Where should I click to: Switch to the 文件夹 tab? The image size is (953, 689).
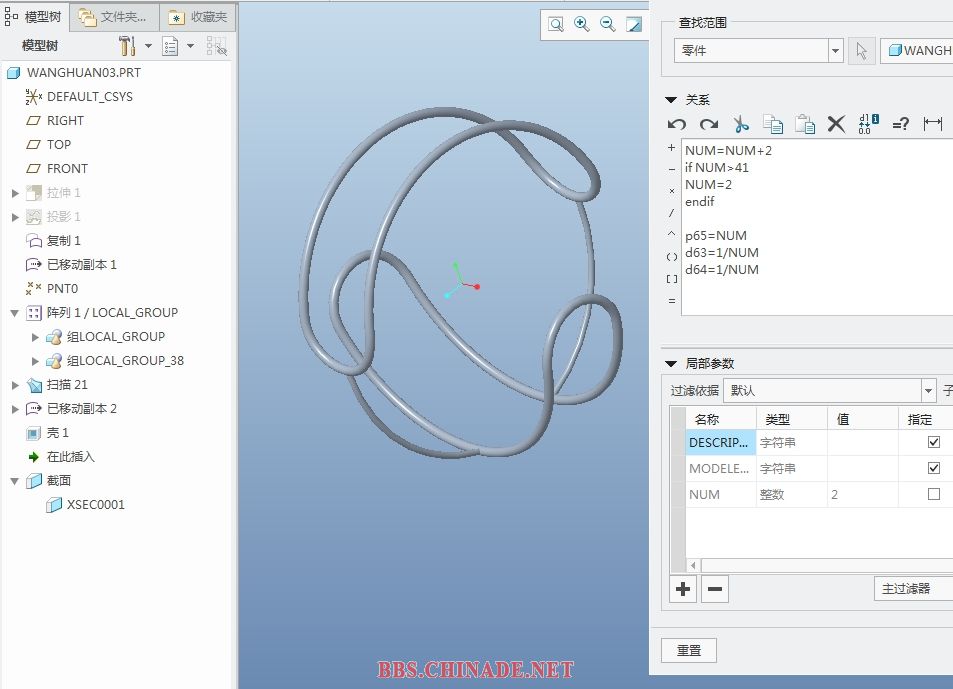(114, 17)
